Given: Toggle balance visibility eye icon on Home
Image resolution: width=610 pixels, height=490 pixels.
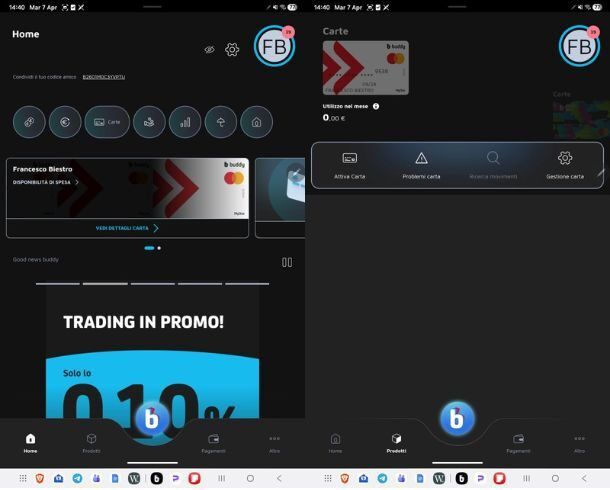Looking at the screenshot, I should tap(209, 49).
